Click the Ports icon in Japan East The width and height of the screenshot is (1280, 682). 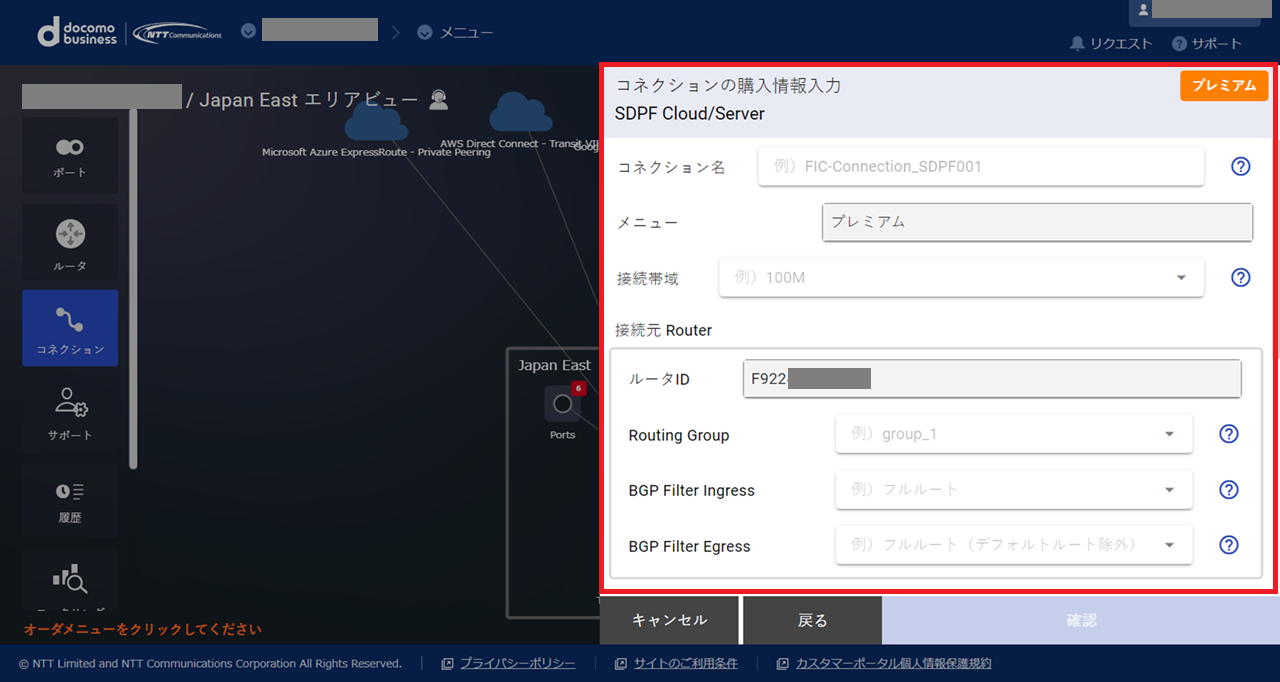tap(562, 405)
